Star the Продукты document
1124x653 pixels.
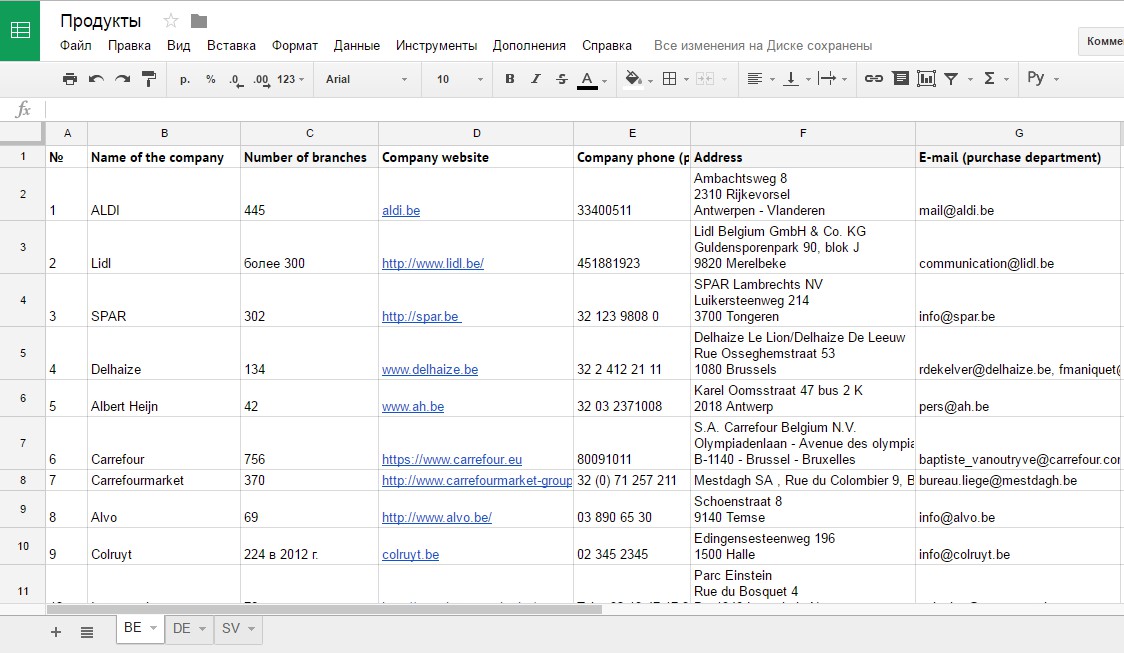[x=171, y=21]
